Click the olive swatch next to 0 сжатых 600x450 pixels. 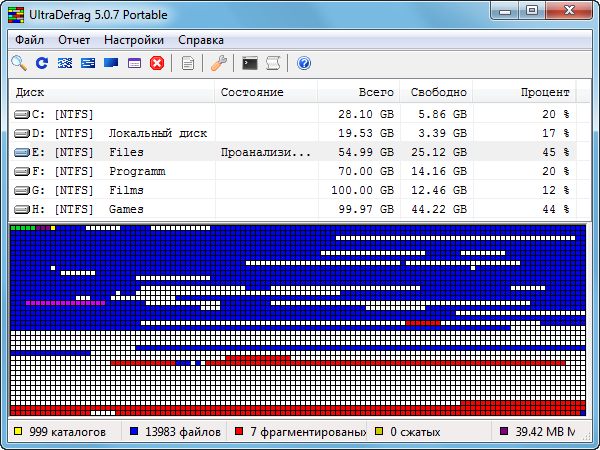[x=379, y=432]
